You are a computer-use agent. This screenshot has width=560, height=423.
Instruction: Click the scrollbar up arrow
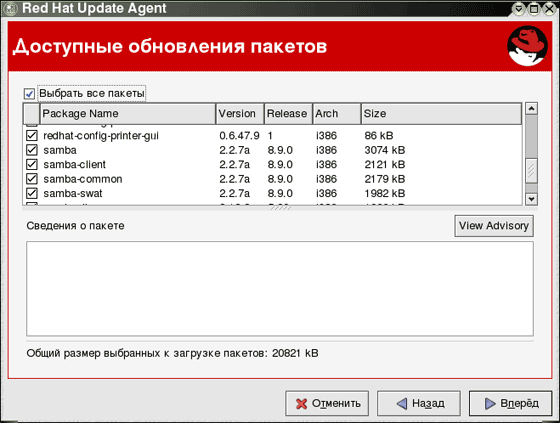531,108
